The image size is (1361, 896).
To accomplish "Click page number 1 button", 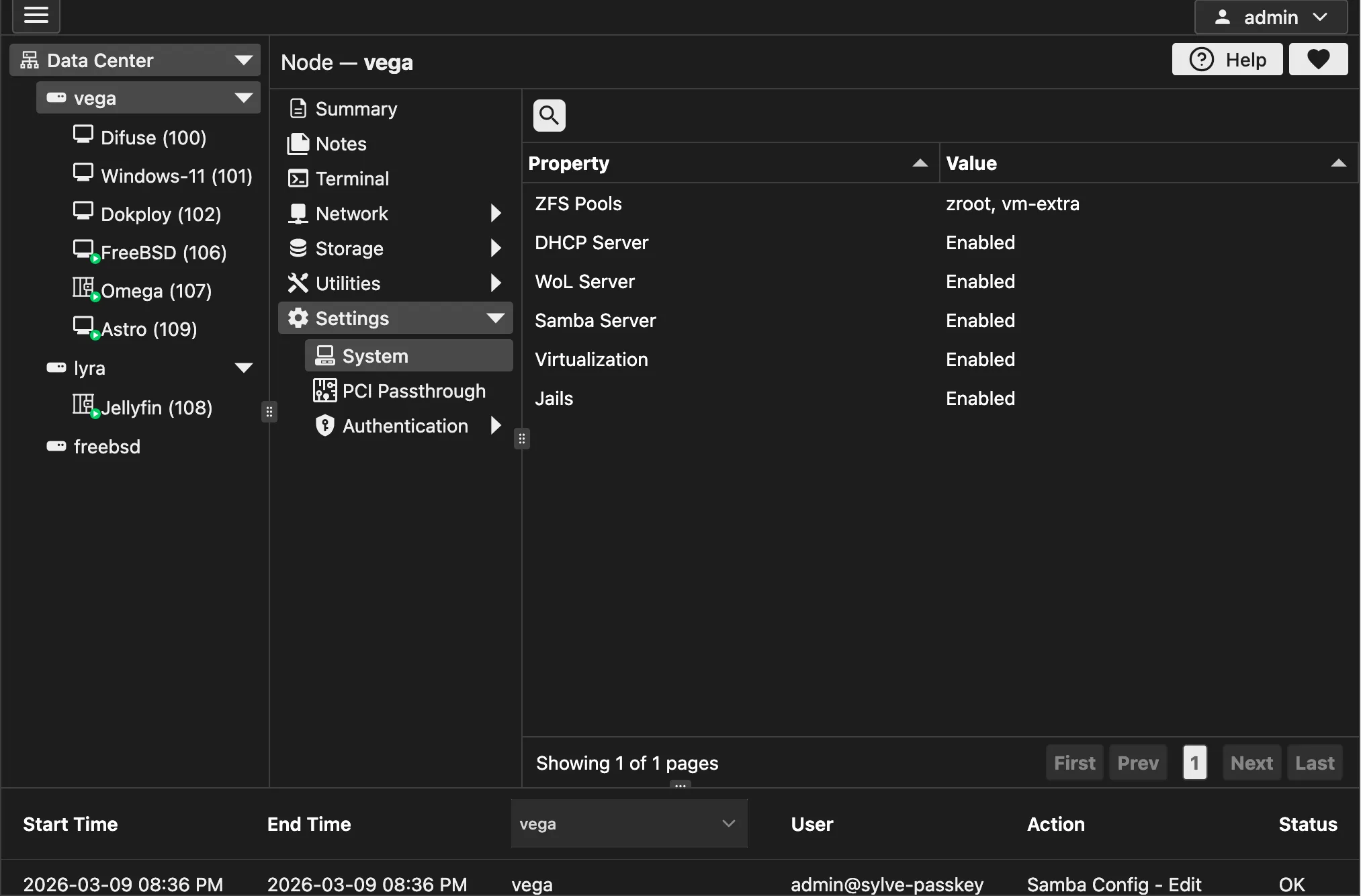I will pyautogui.click(x=1194, y=763).
